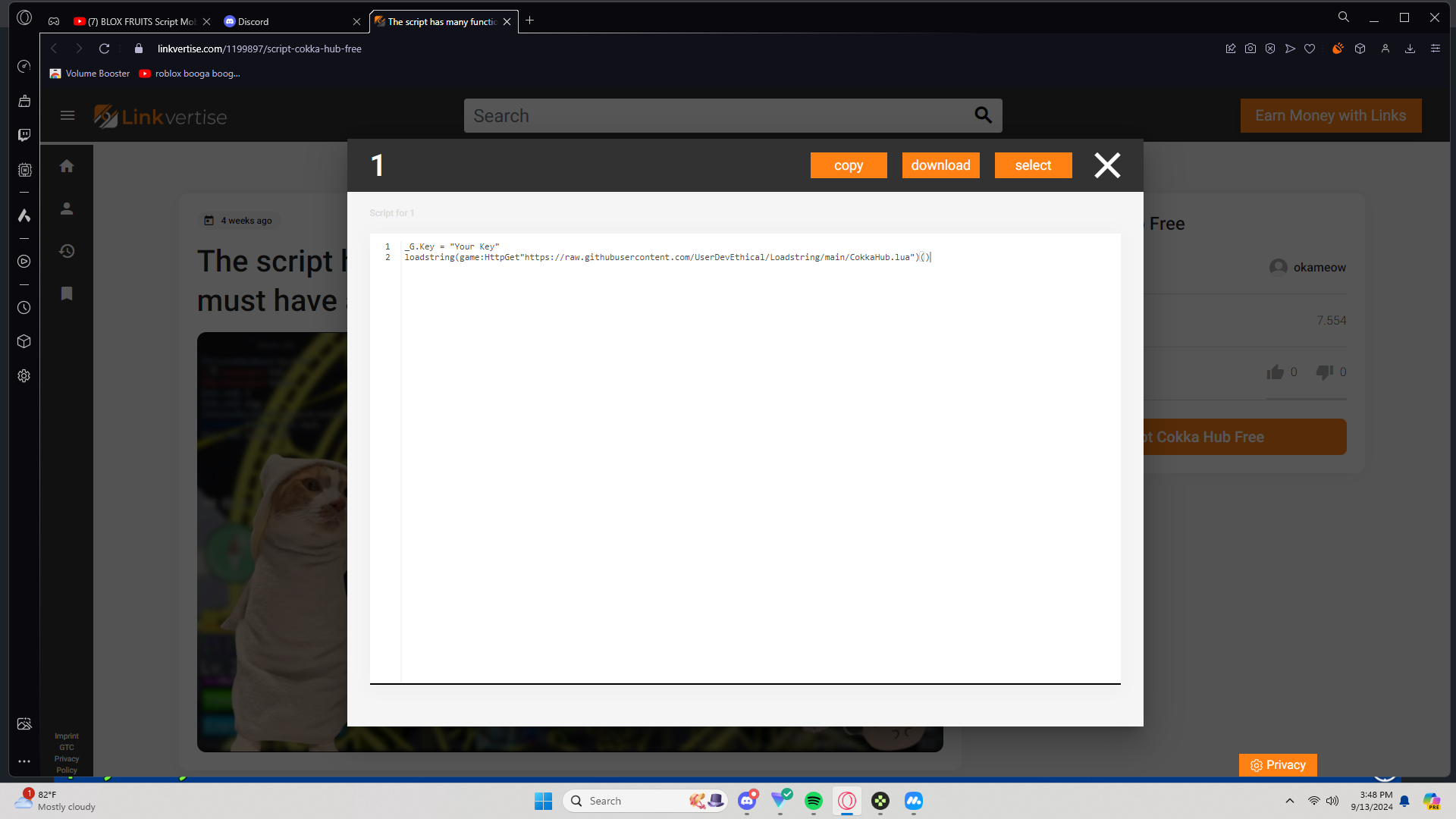Open the Easy Setup menu
This screenshot has width=1456, height=819.
tap(1436, 49)
